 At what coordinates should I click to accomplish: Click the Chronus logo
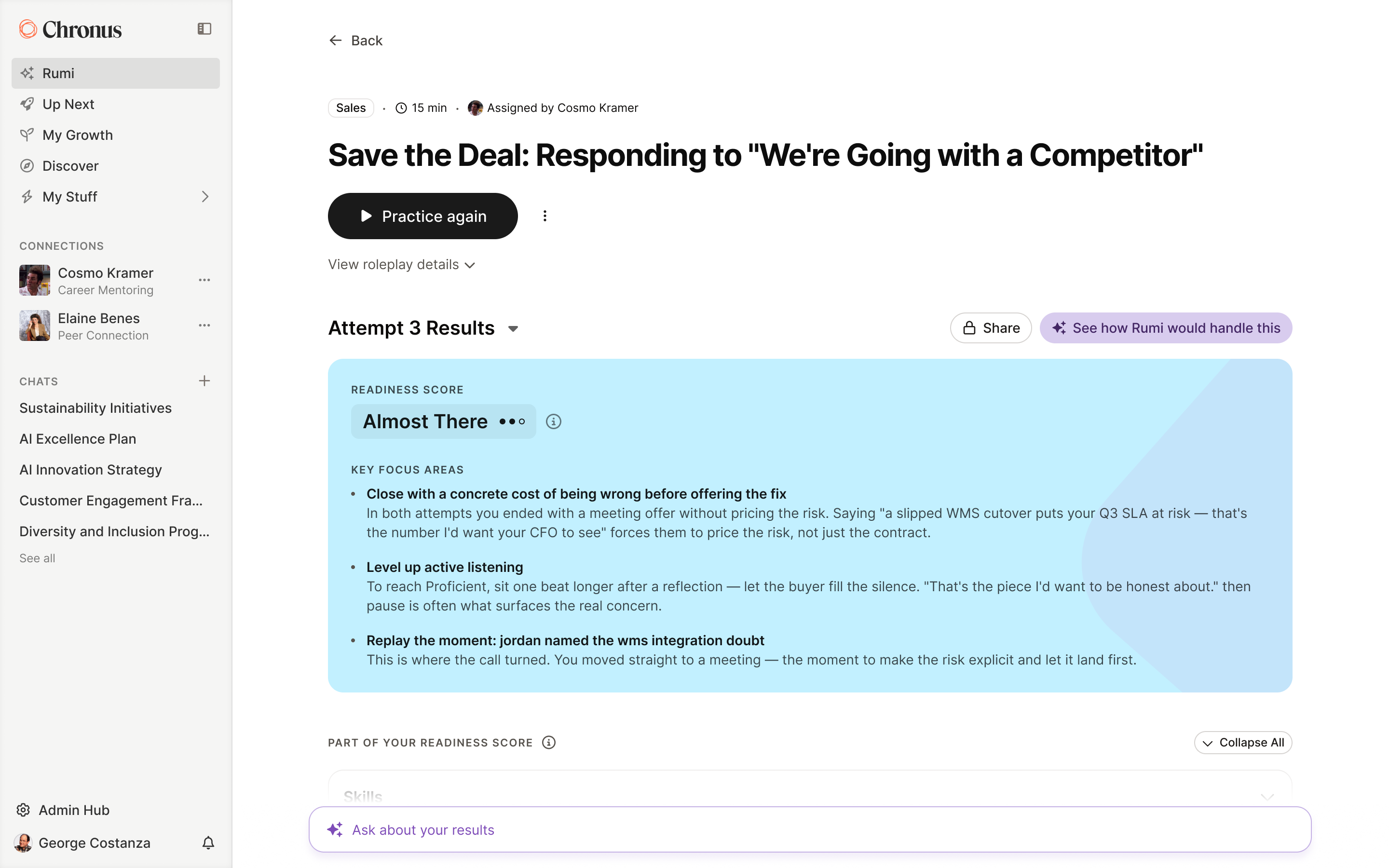pos(70,29)
